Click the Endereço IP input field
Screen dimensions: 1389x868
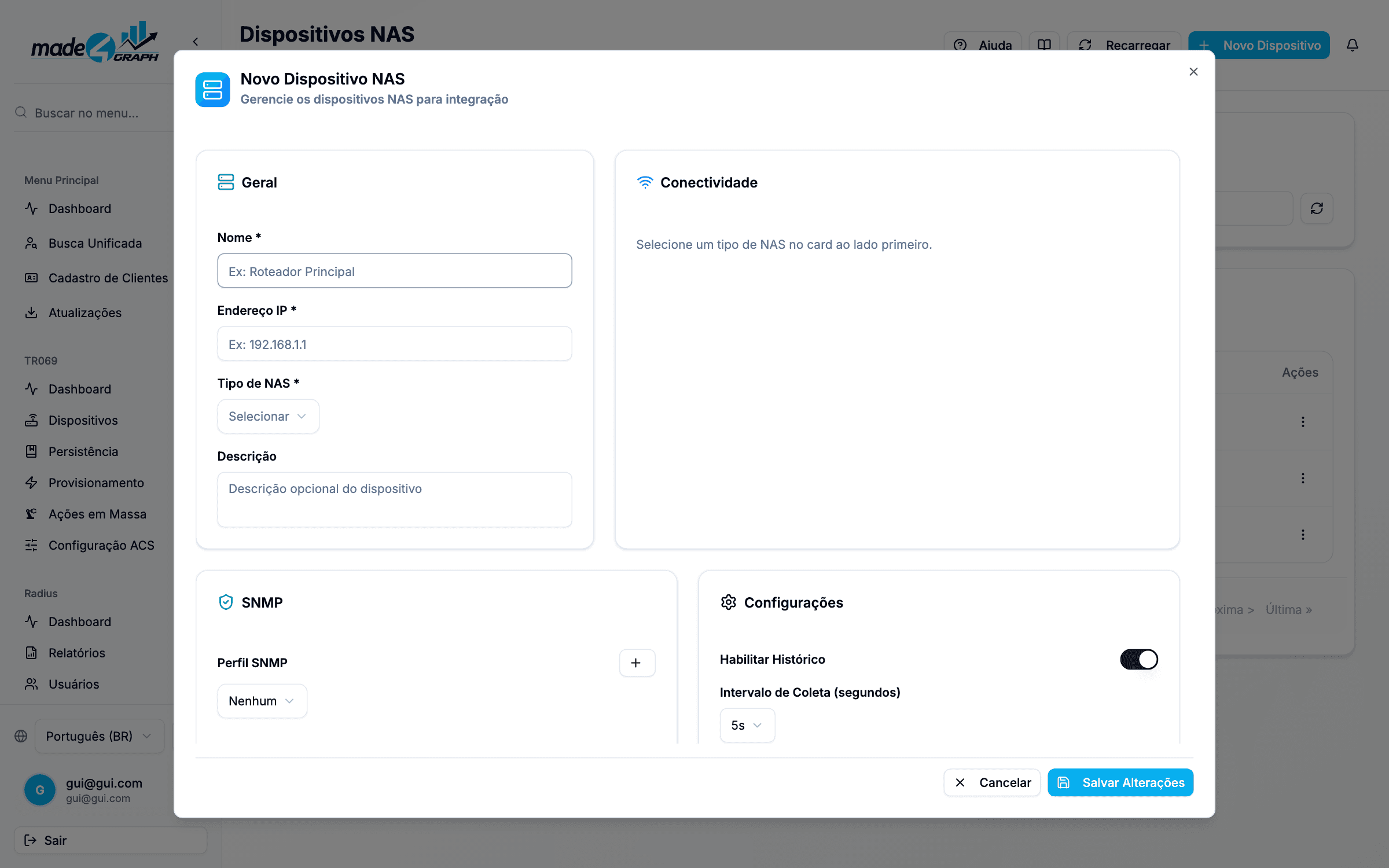(x=395, y=344)
